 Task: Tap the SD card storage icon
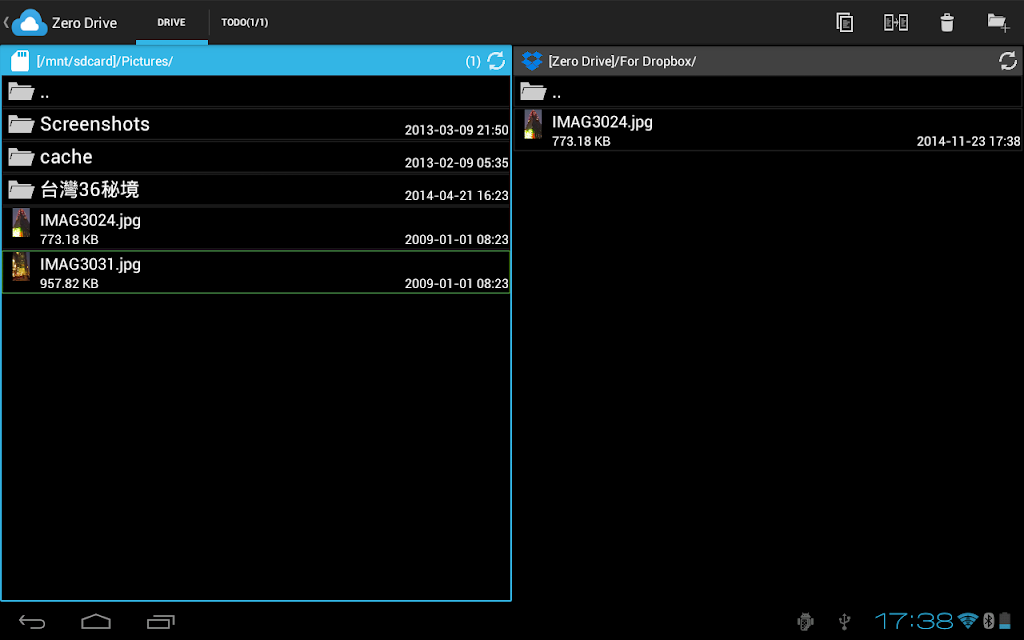tap(20, 61)
